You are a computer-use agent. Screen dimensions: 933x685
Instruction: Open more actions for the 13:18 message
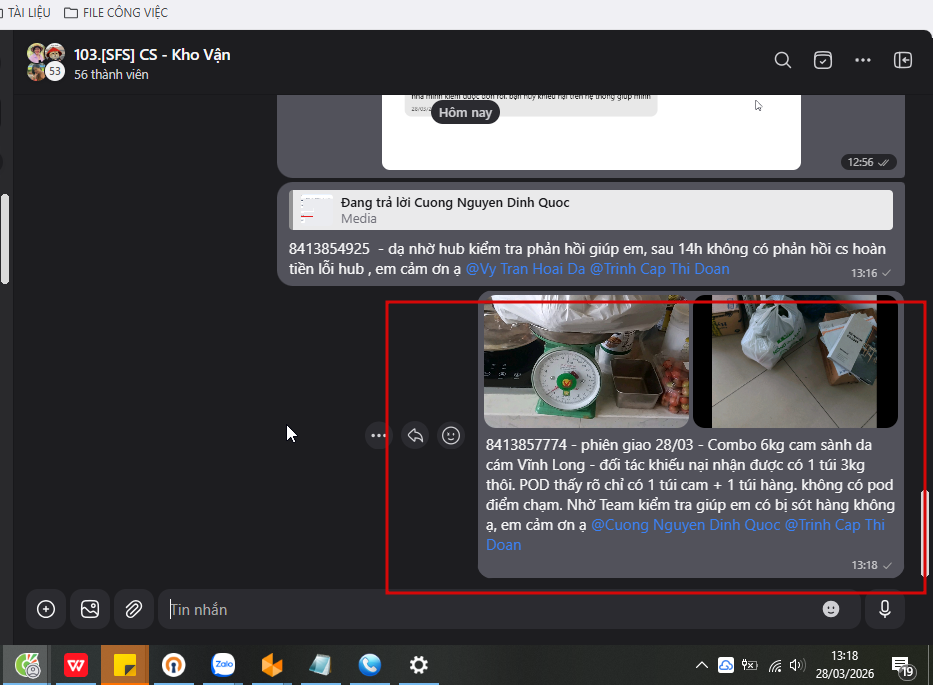point(378,436)
